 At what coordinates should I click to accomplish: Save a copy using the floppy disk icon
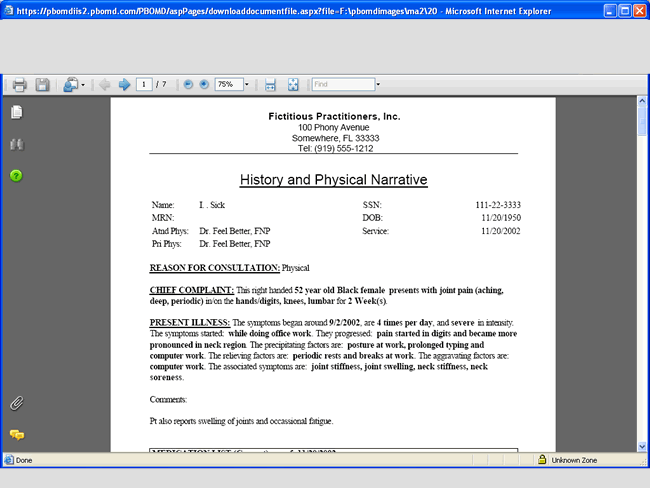click(x=42, y=85)
